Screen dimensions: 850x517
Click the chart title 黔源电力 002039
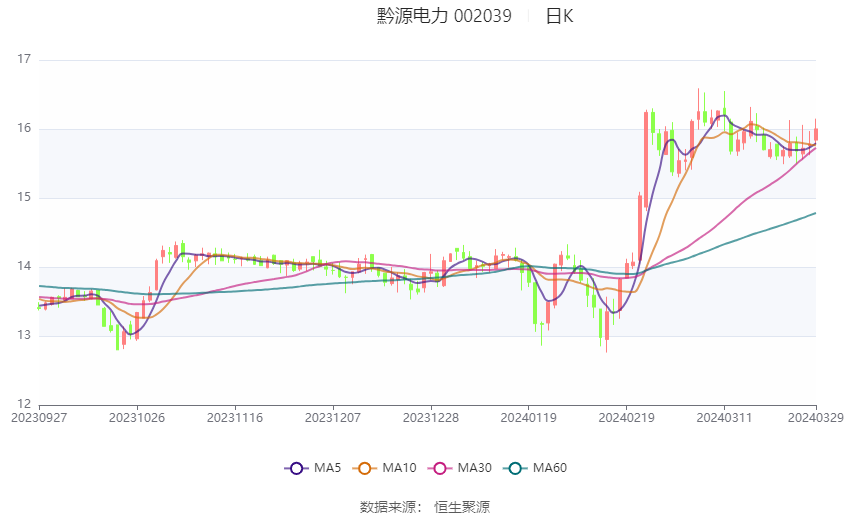coord(444,16)
